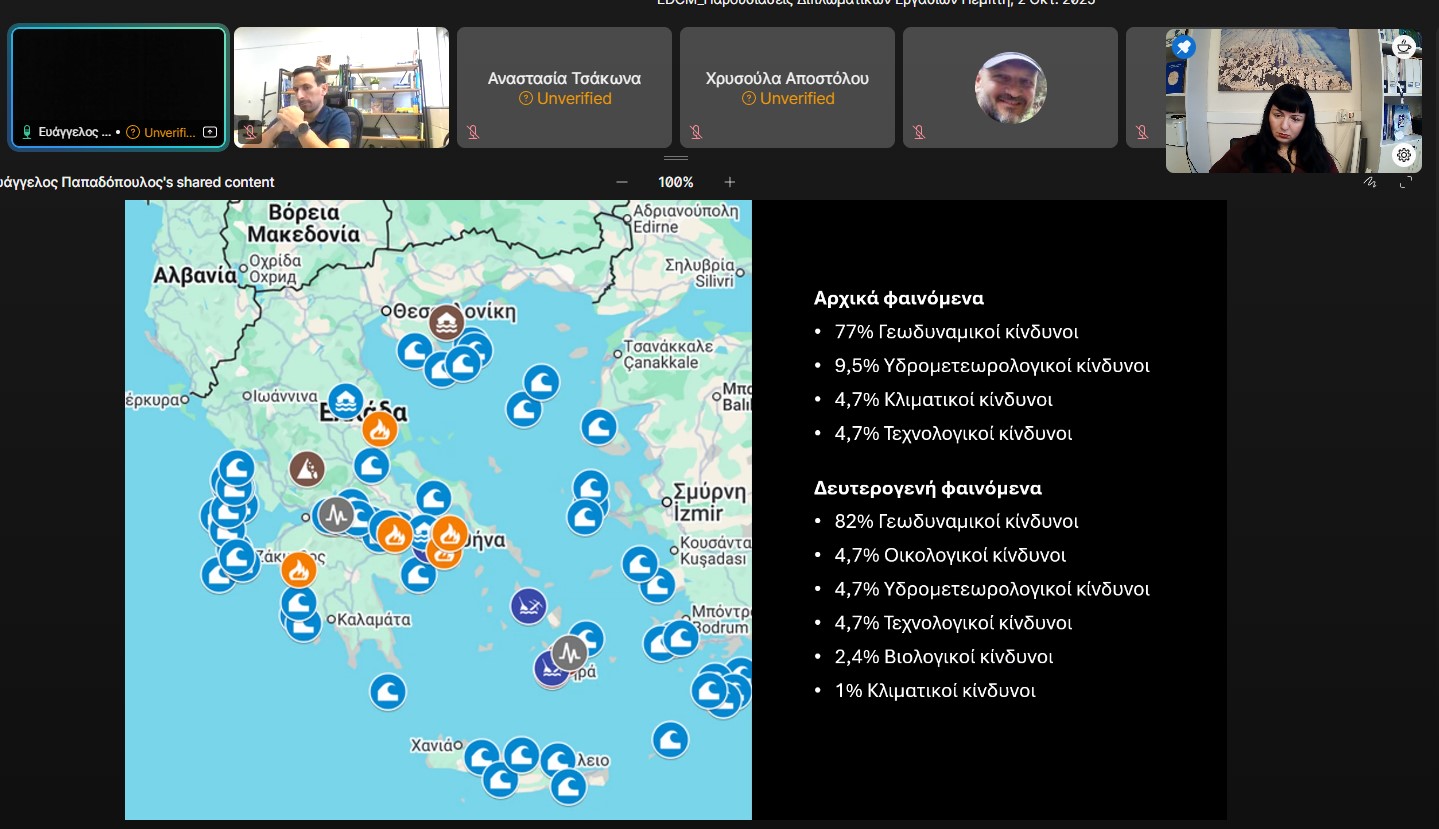Screen dimensions: 1439x829
Task: Open self-view settings gear icon
Action: [1404, 155]
